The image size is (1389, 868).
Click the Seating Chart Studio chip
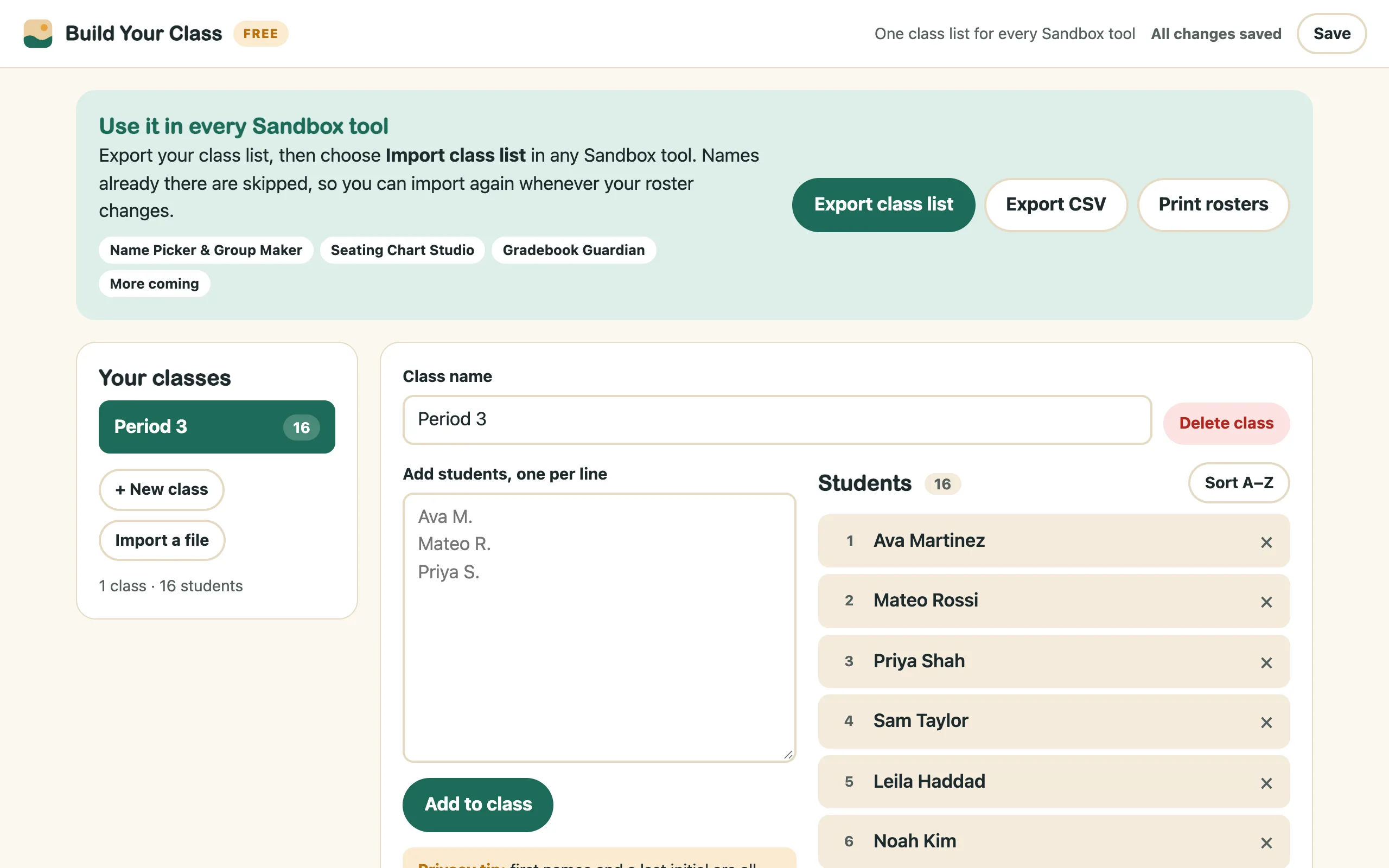coord(403,250)
